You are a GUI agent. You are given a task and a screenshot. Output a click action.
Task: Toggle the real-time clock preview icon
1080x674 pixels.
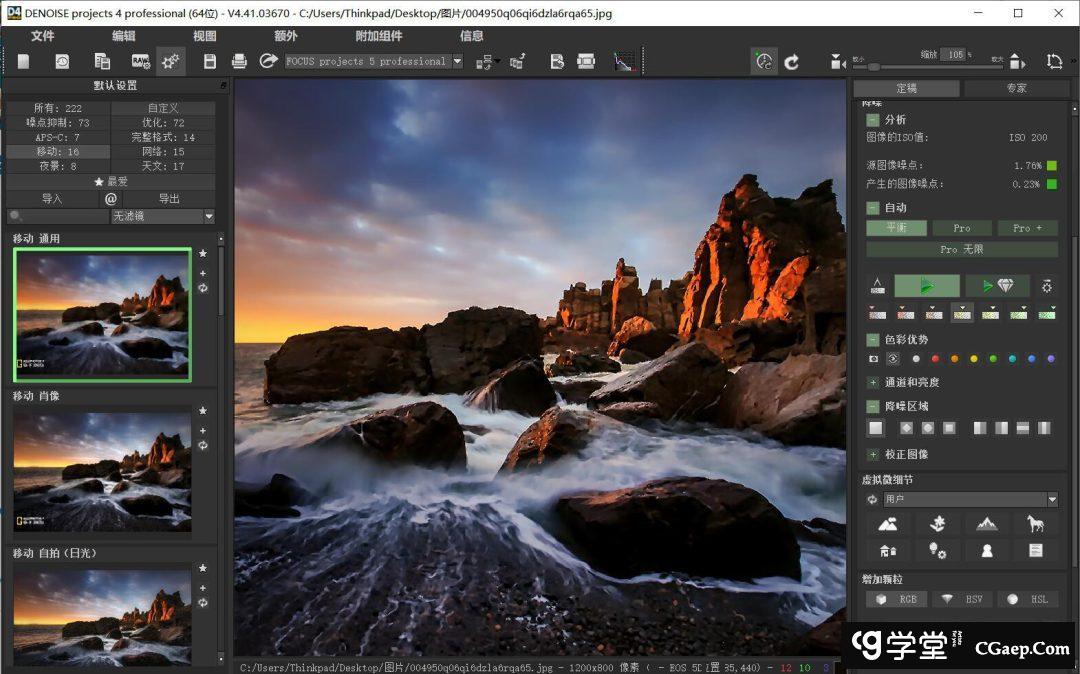[x=764, y=62]
